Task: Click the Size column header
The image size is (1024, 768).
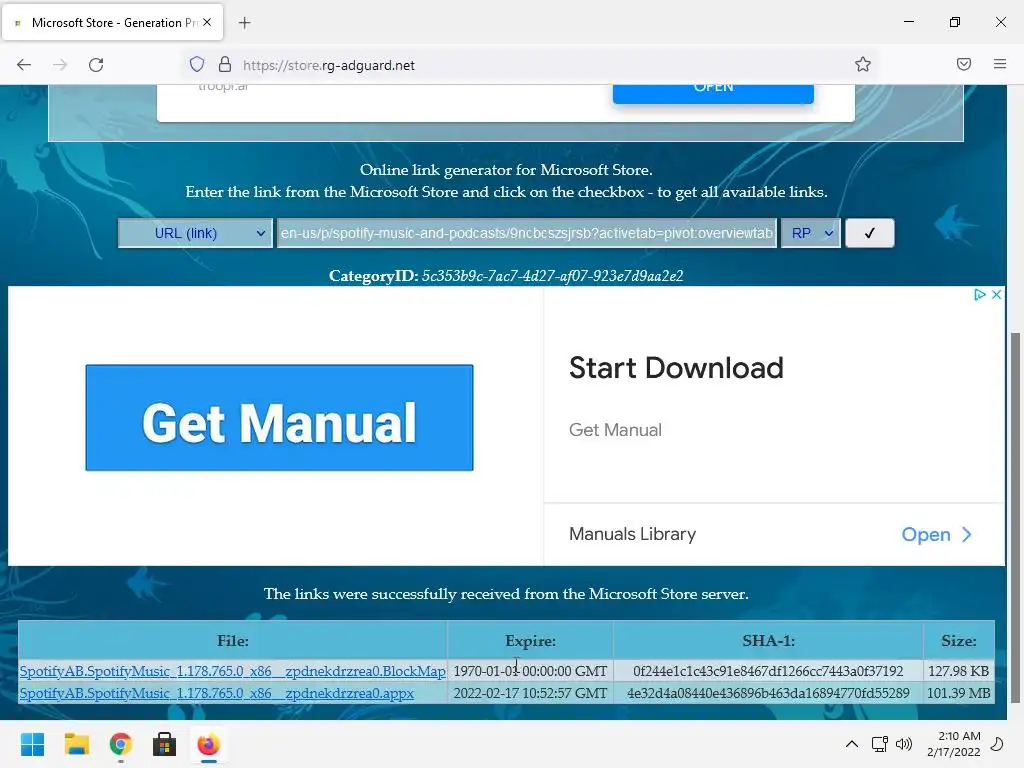Action: coord(959,641)
